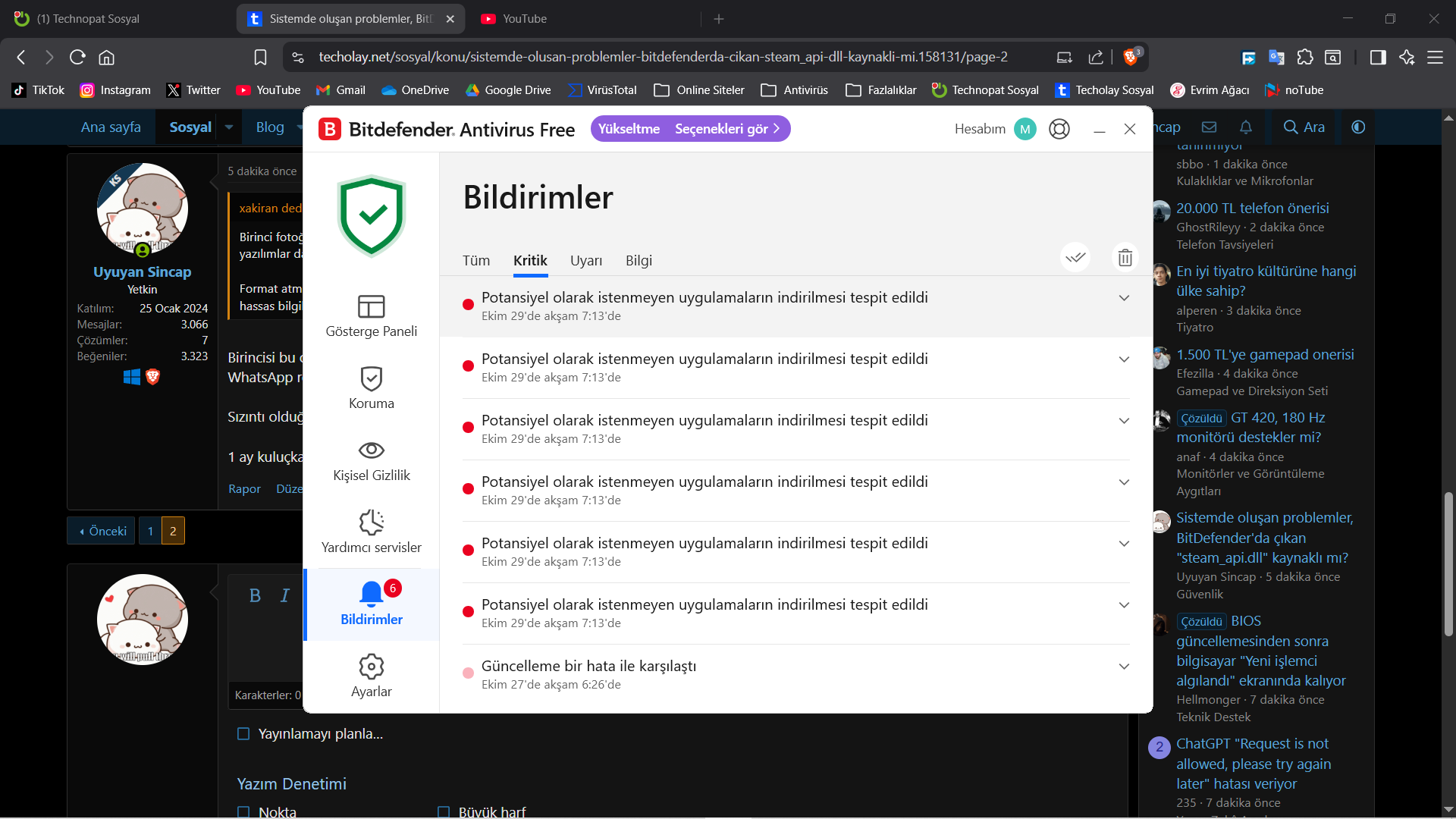This screenshot has width=1456, height=819.
Task: Click Yükseltme Seçenekleri gör upgrade button
Action: point(690,129)
